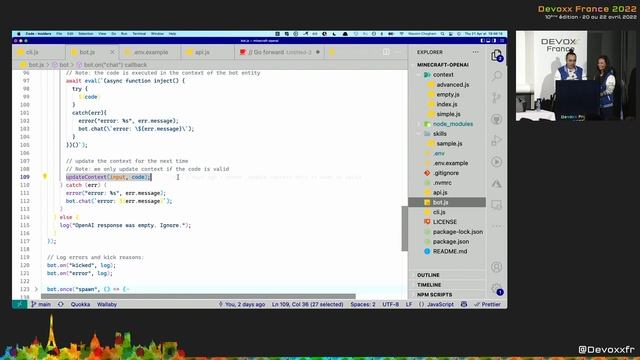Viewport: 640px width, 360px height.
Task: Show additional activity bar views ellipsis
Action: coord(496,226)
